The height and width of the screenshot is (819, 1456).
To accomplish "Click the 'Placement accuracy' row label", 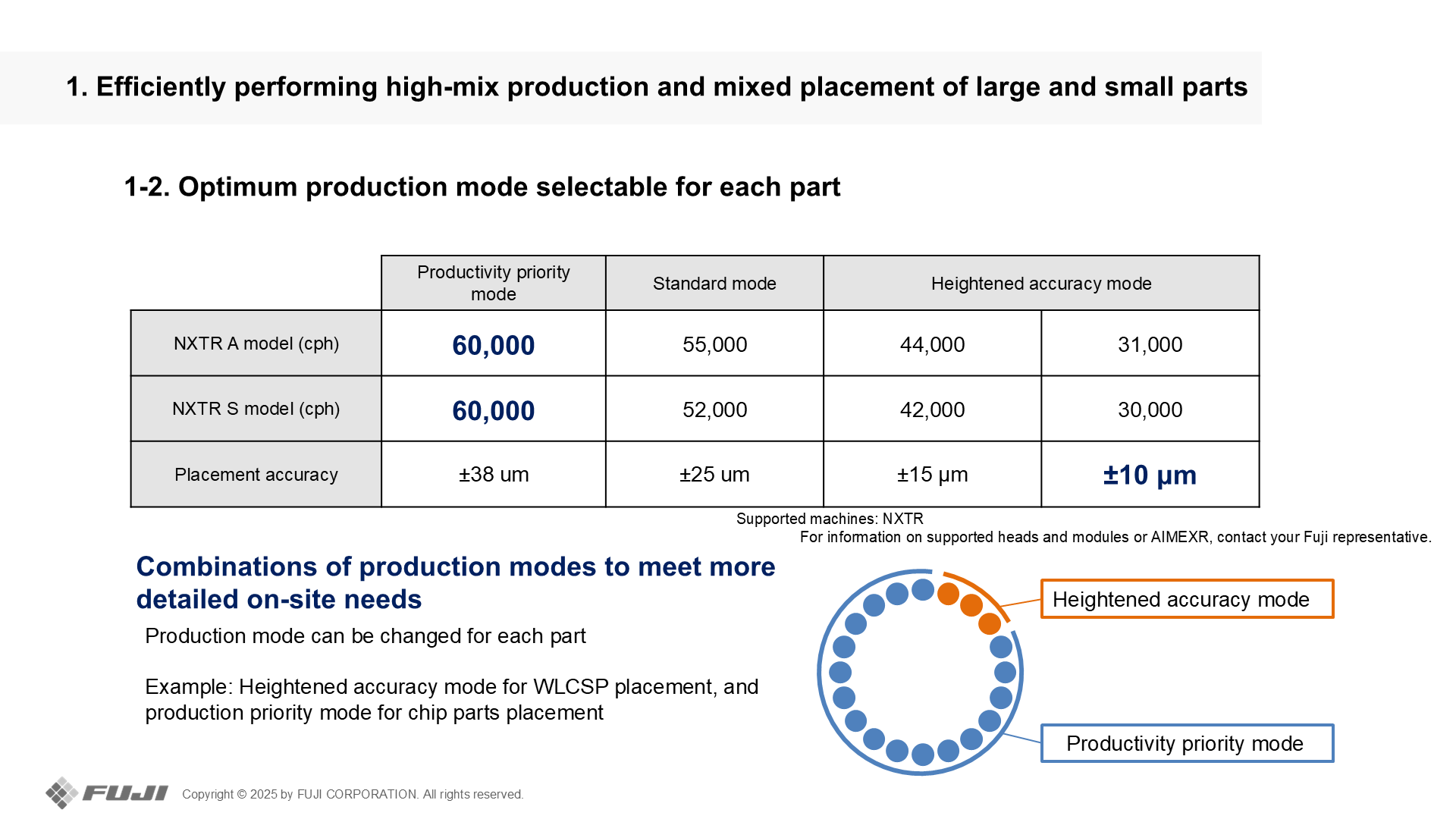I will (x=256, y=475).
